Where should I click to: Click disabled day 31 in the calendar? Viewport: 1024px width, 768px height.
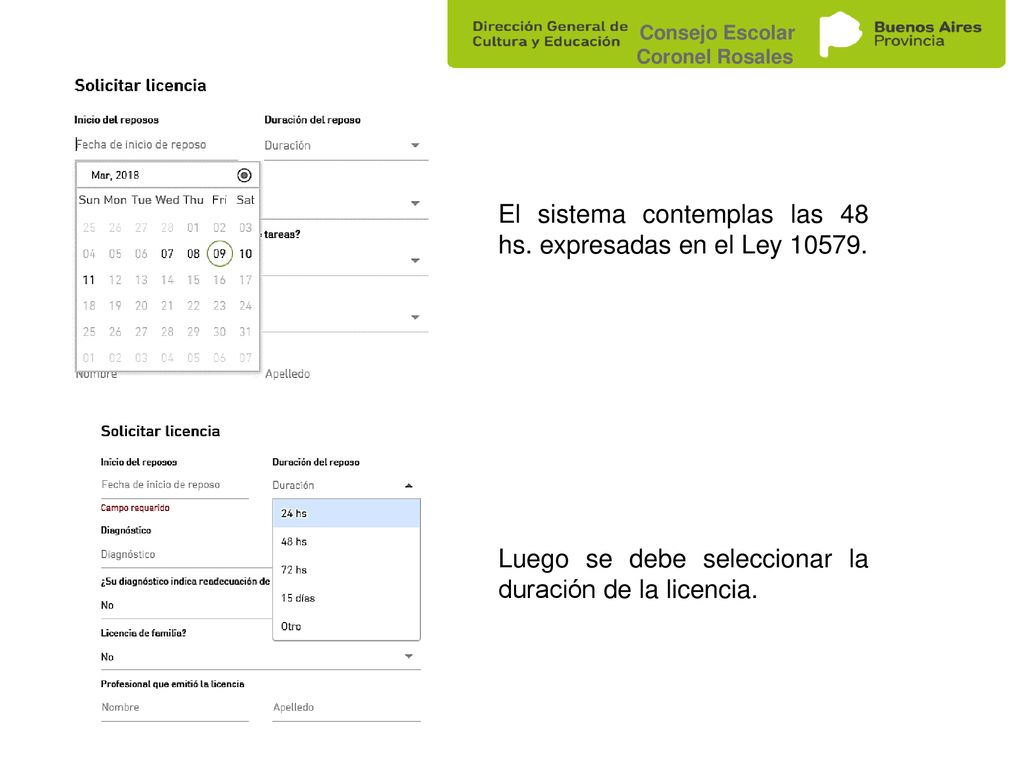[x=246, y=332]
